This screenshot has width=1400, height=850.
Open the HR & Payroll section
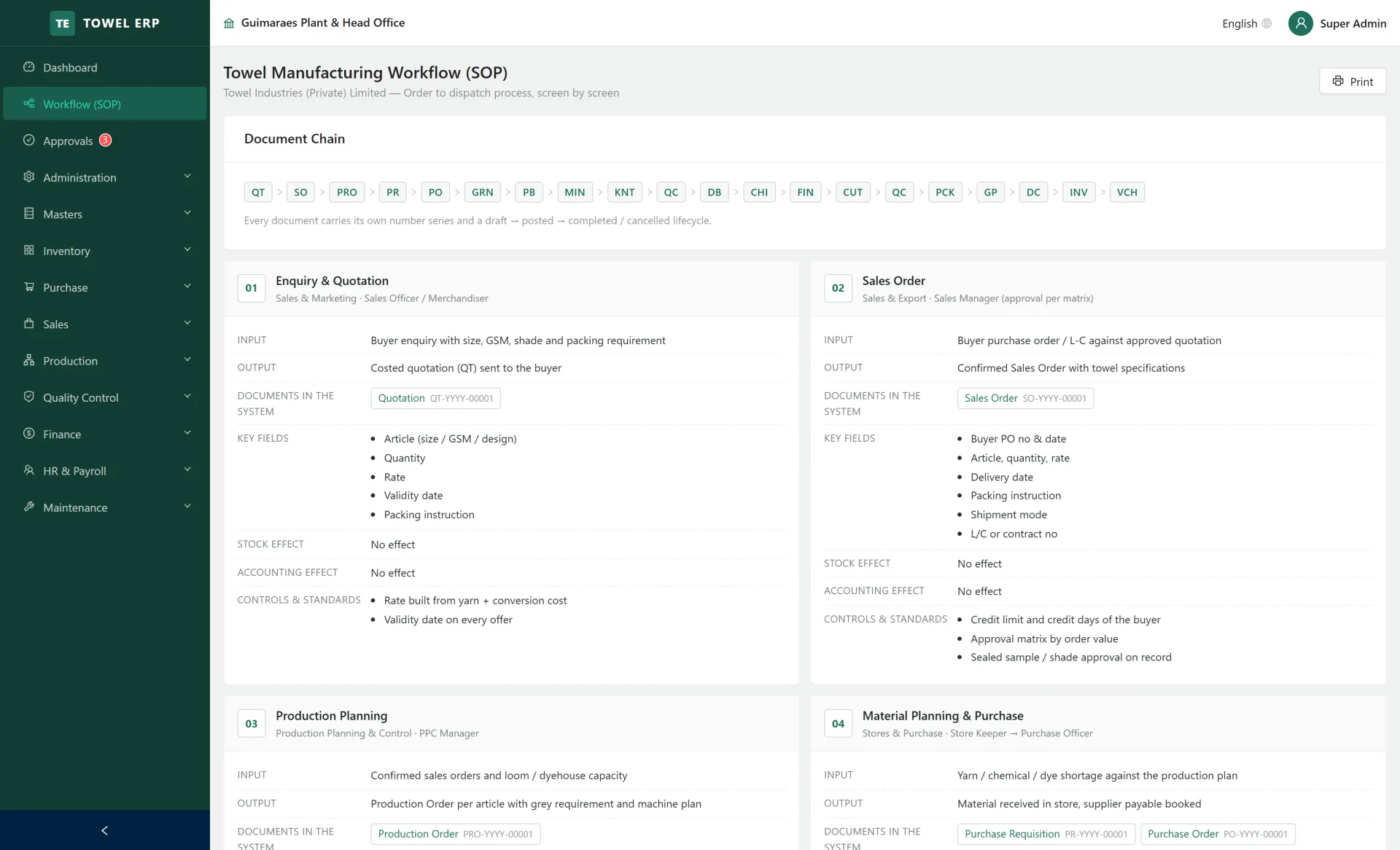click(105, 470)
